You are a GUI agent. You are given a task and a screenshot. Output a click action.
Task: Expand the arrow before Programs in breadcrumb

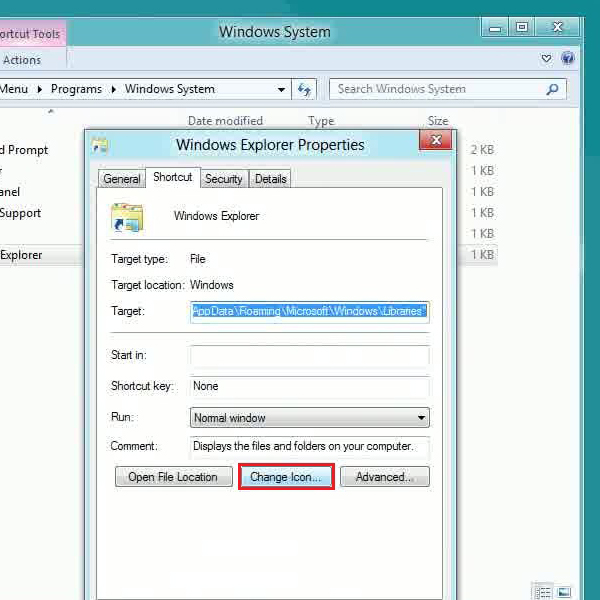[40, 89]
